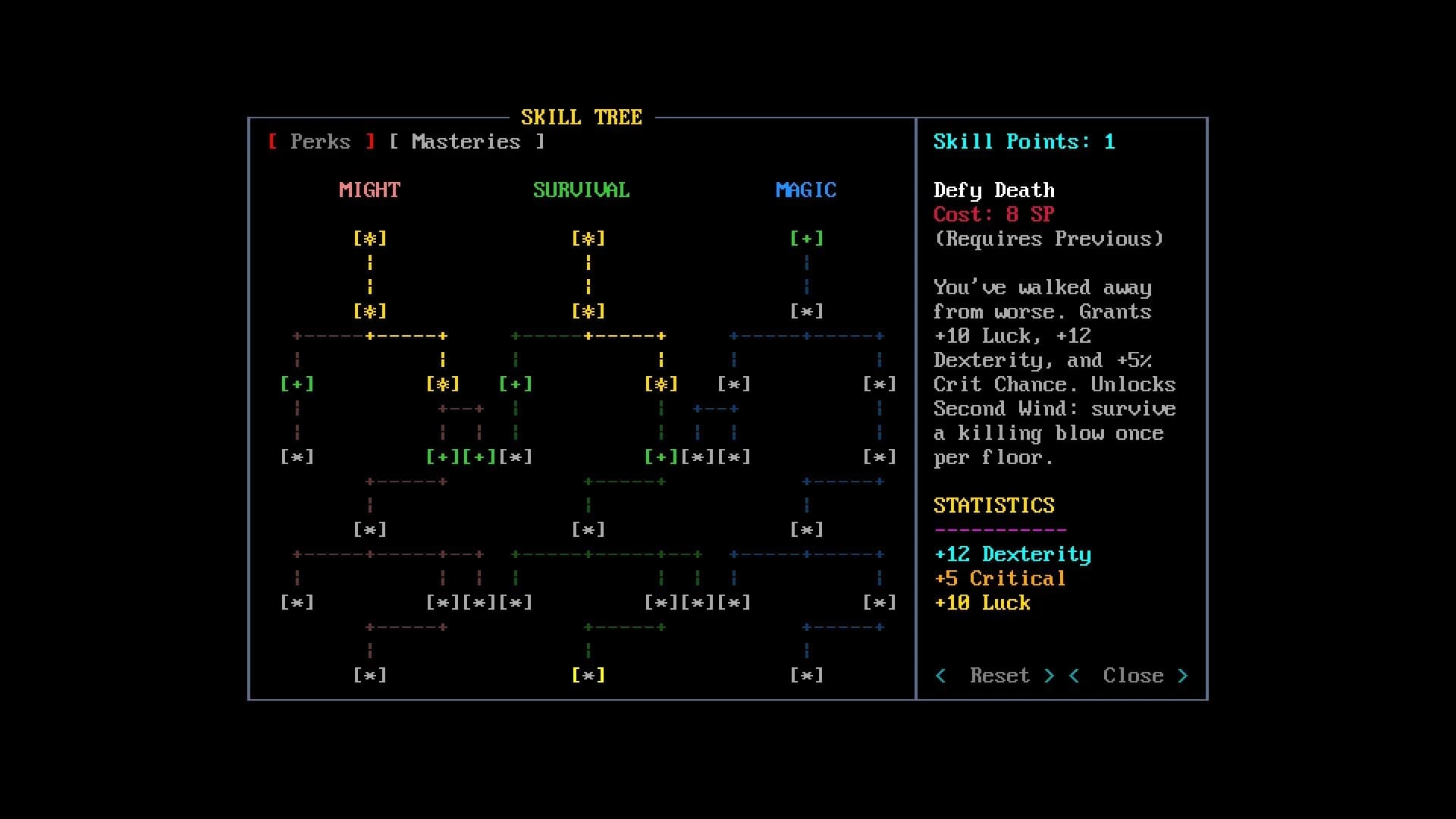Select third node down Might's center column
The height and width of the screenshot is (819, 1456).
click(370, 529)
